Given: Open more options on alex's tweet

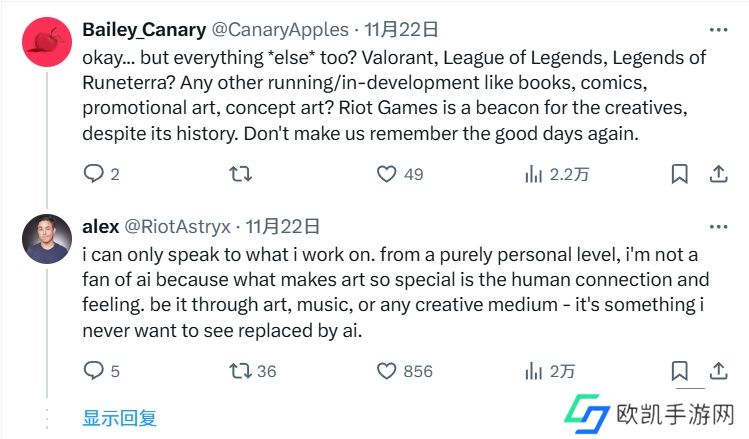Looking at the screenshot, I should [717, 227].
